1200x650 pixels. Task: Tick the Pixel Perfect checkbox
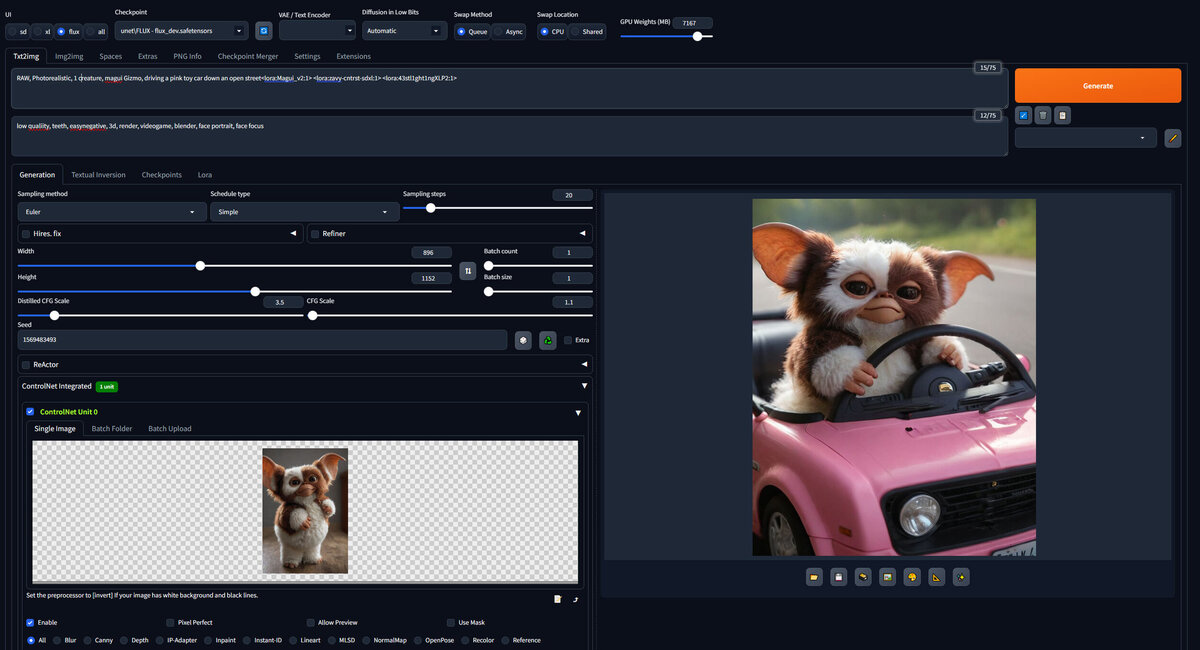170,622
